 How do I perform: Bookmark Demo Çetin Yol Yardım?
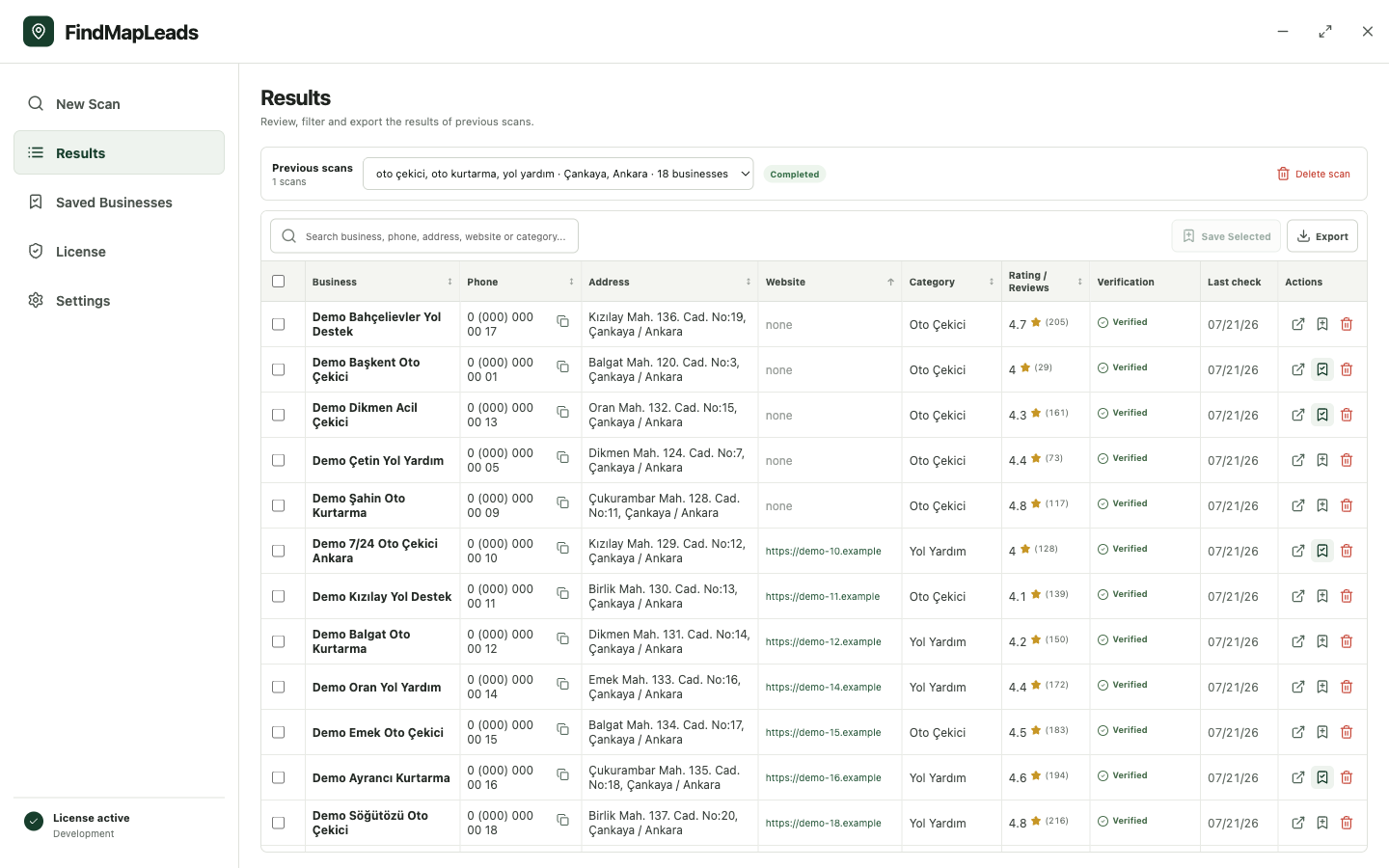click(1322, 460)
